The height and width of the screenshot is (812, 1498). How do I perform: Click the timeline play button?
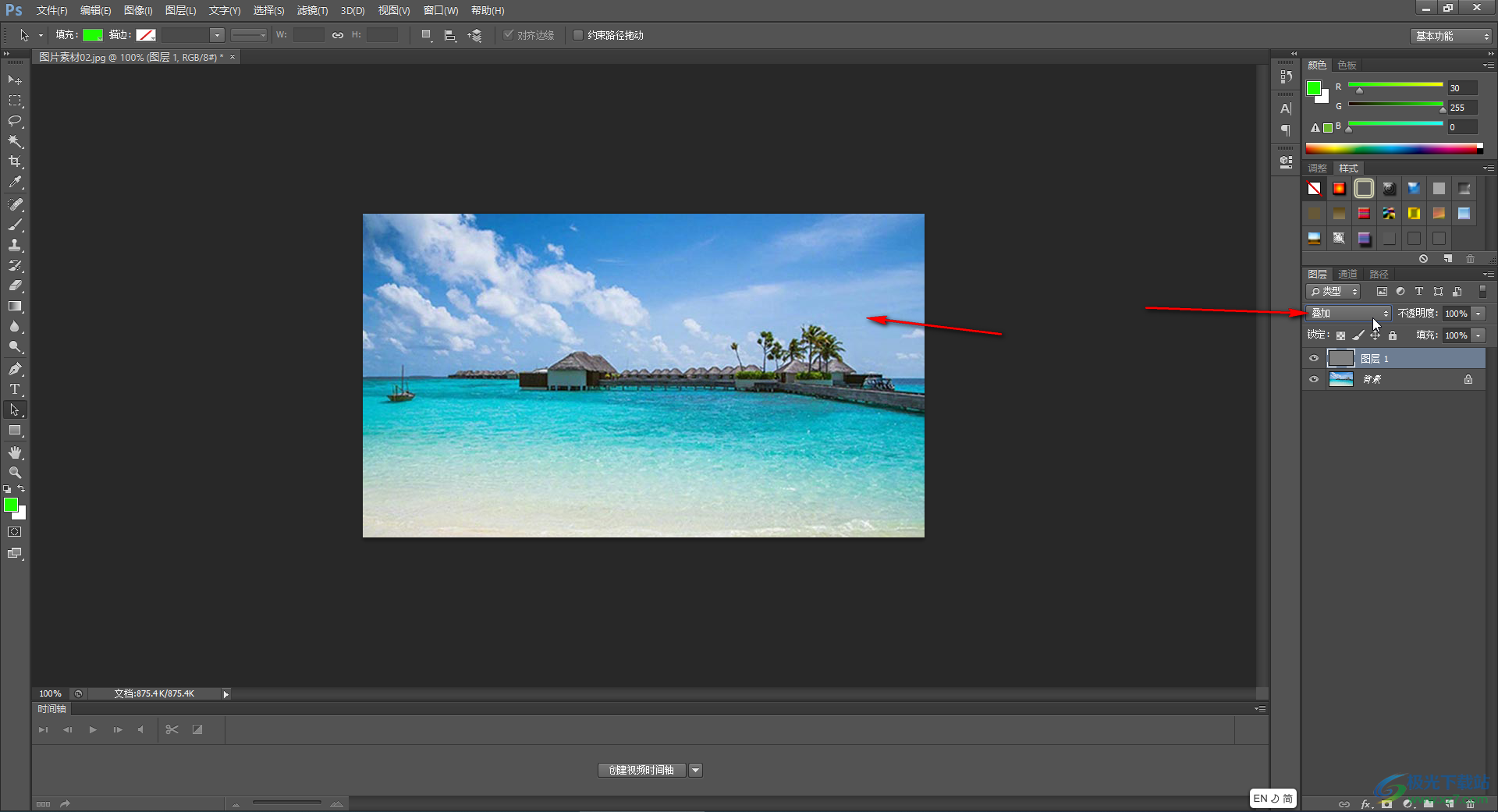(93, 730)
